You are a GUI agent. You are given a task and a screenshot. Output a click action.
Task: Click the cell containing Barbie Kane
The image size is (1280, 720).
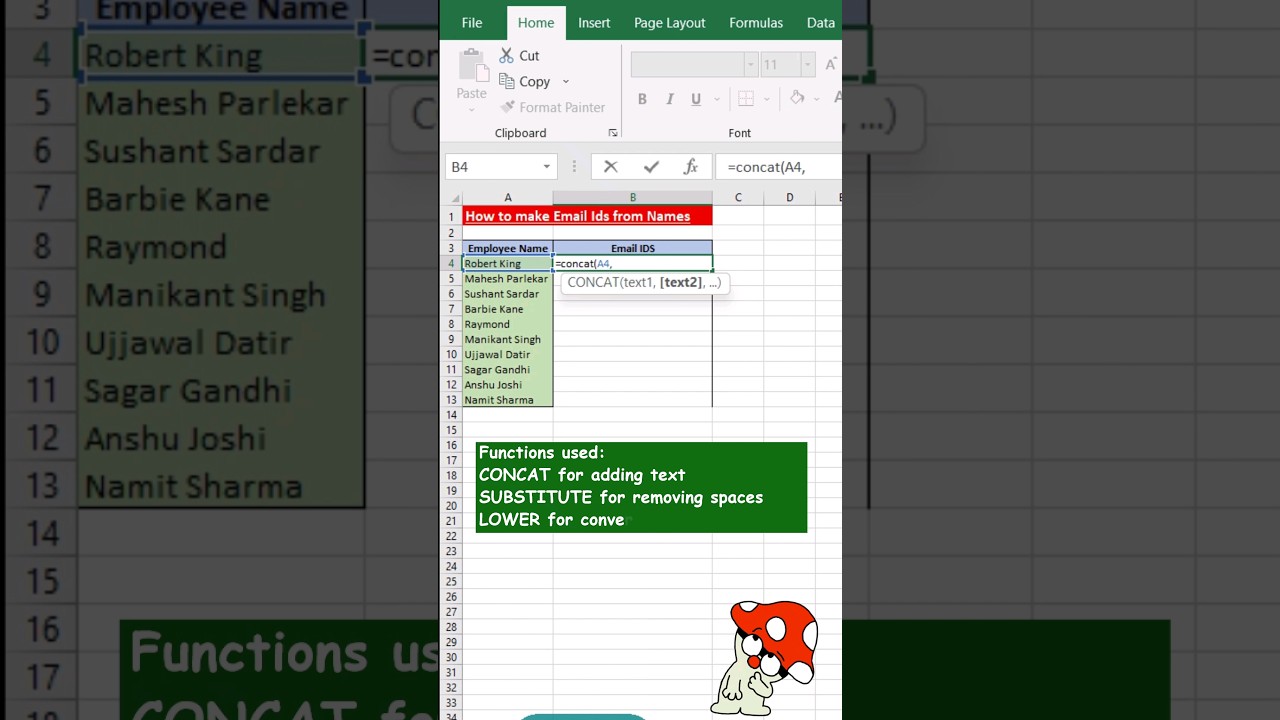pyautogui.click(x=508, y=309)
